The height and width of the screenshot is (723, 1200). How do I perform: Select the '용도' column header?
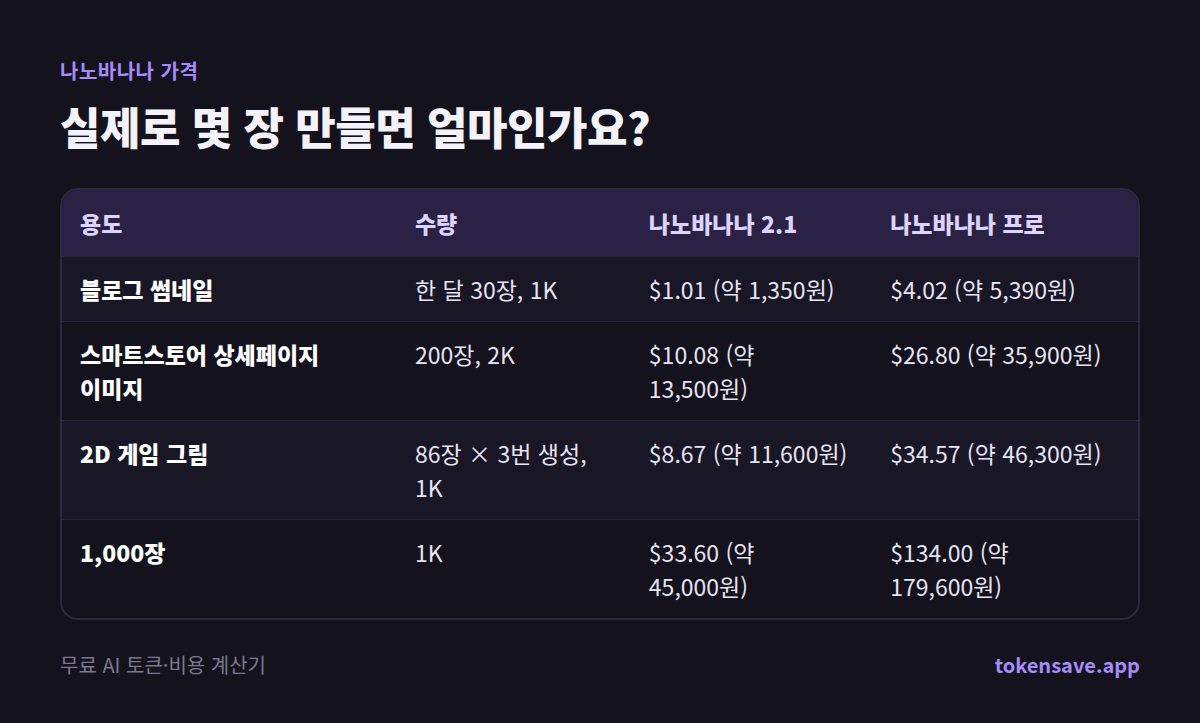pyautogui.click(x=101, y=224)
